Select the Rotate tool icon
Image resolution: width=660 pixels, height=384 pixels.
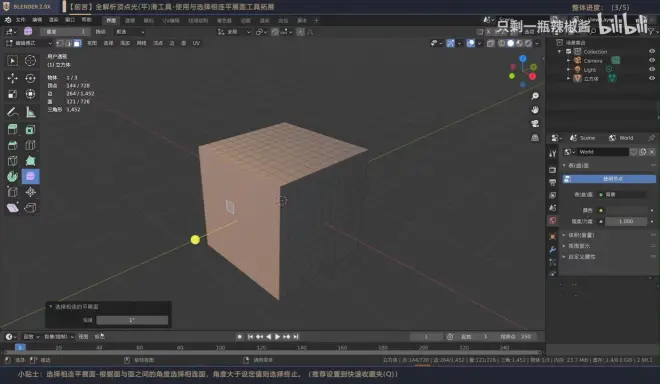[x=30, y=78]
